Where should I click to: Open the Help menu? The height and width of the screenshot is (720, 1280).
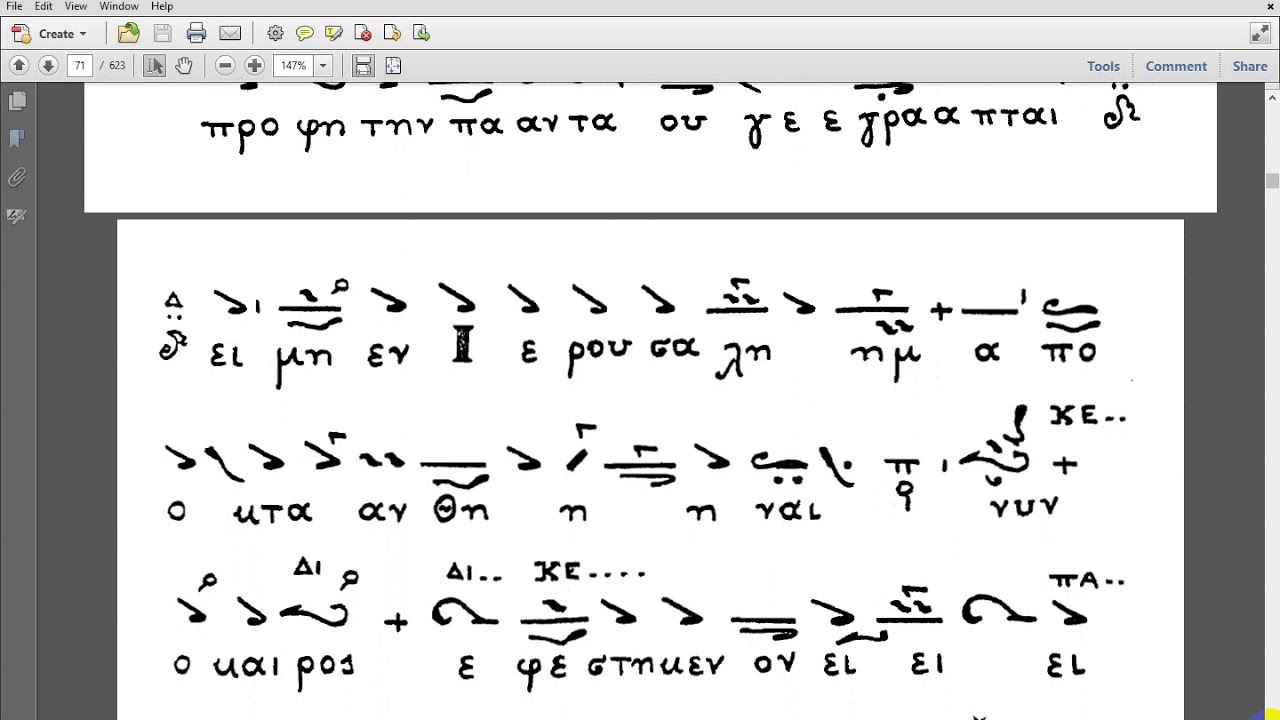(162, 6)
